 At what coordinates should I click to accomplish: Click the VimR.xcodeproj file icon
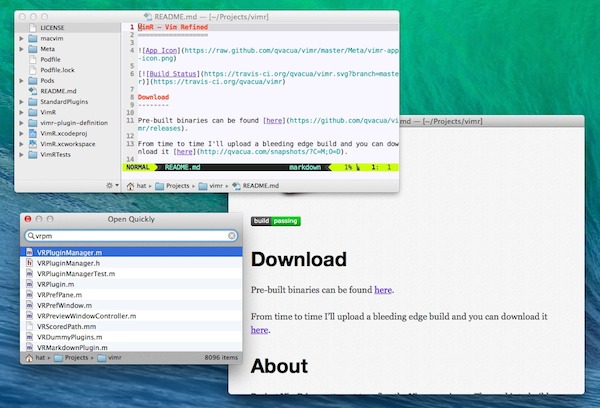click(33, 133)
